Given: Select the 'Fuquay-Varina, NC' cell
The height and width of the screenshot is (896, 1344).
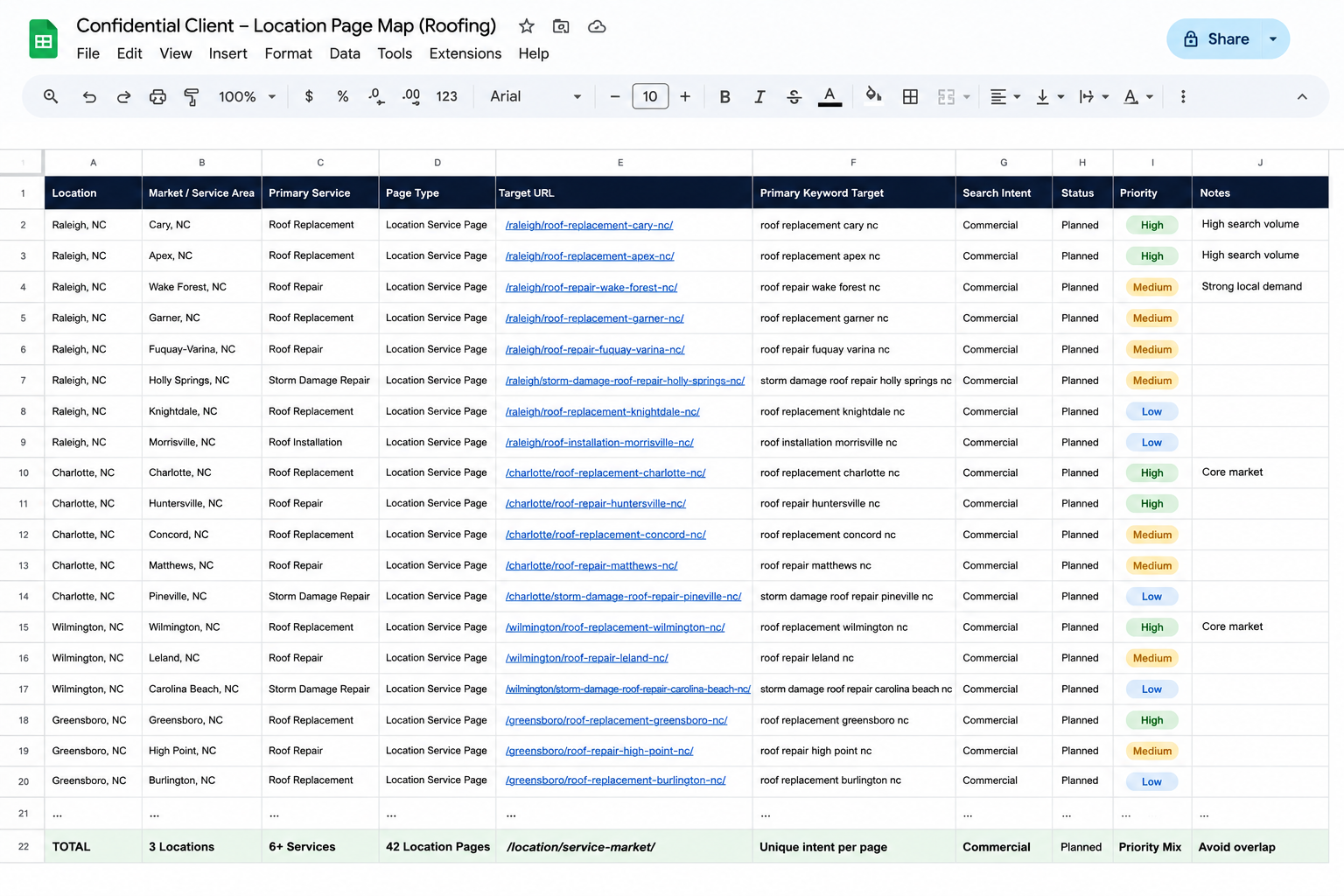Looking at the screenshot, I should pos(201,349).
